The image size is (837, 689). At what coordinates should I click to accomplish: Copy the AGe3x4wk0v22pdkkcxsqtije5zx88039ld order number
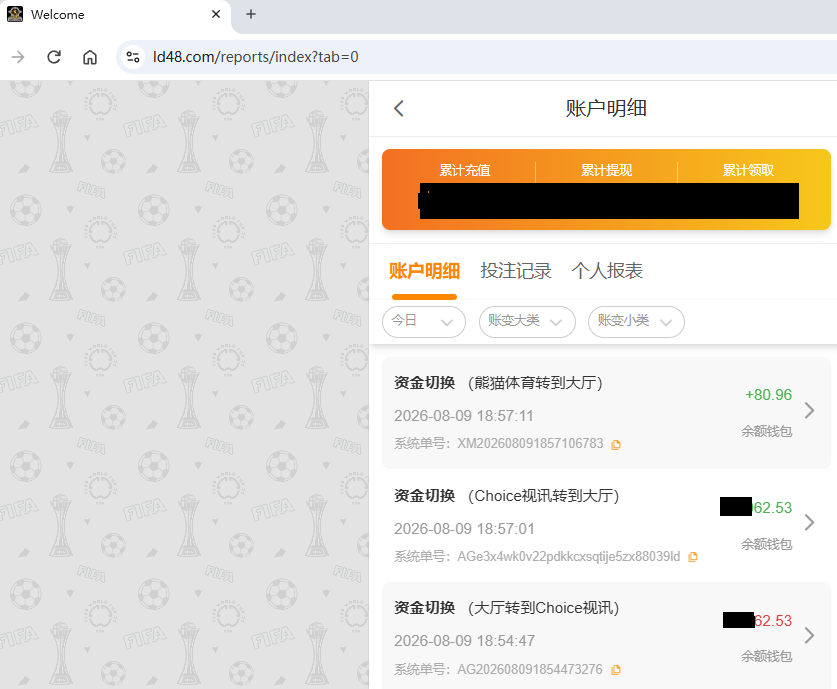693,557
